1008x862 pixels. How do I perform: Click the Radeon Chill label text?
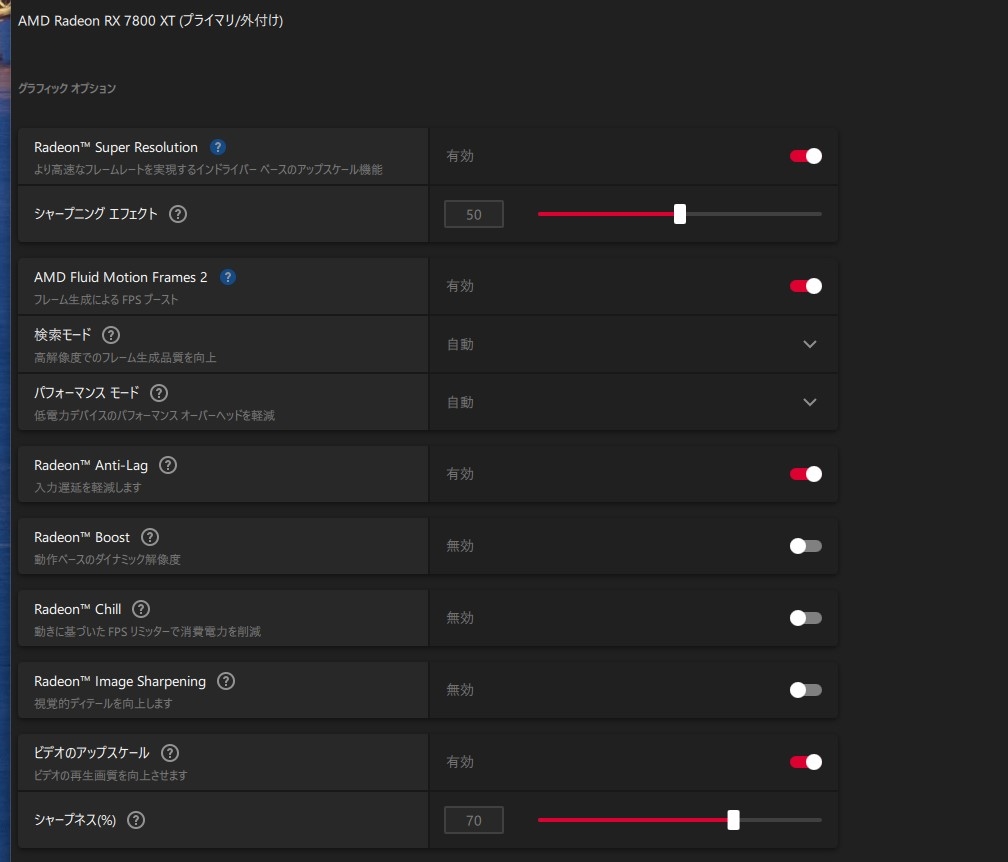pyautogui.click(x=77, y=609)
